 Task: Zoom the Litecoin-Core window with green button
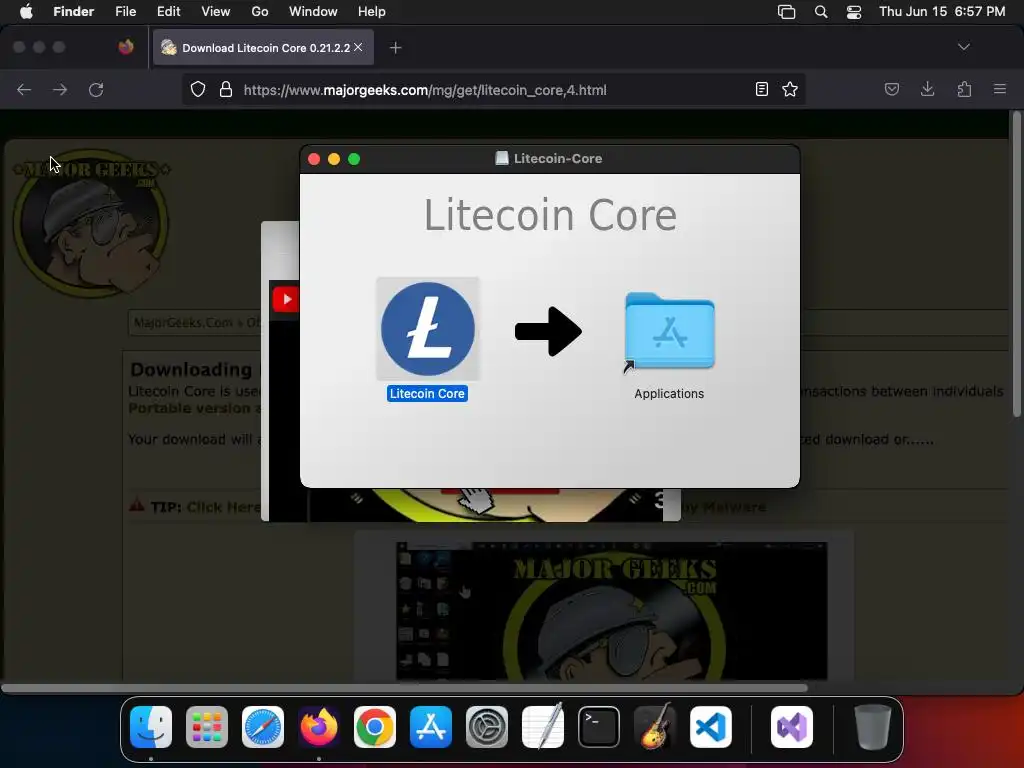pyautogui.click(x=354, y=159)
